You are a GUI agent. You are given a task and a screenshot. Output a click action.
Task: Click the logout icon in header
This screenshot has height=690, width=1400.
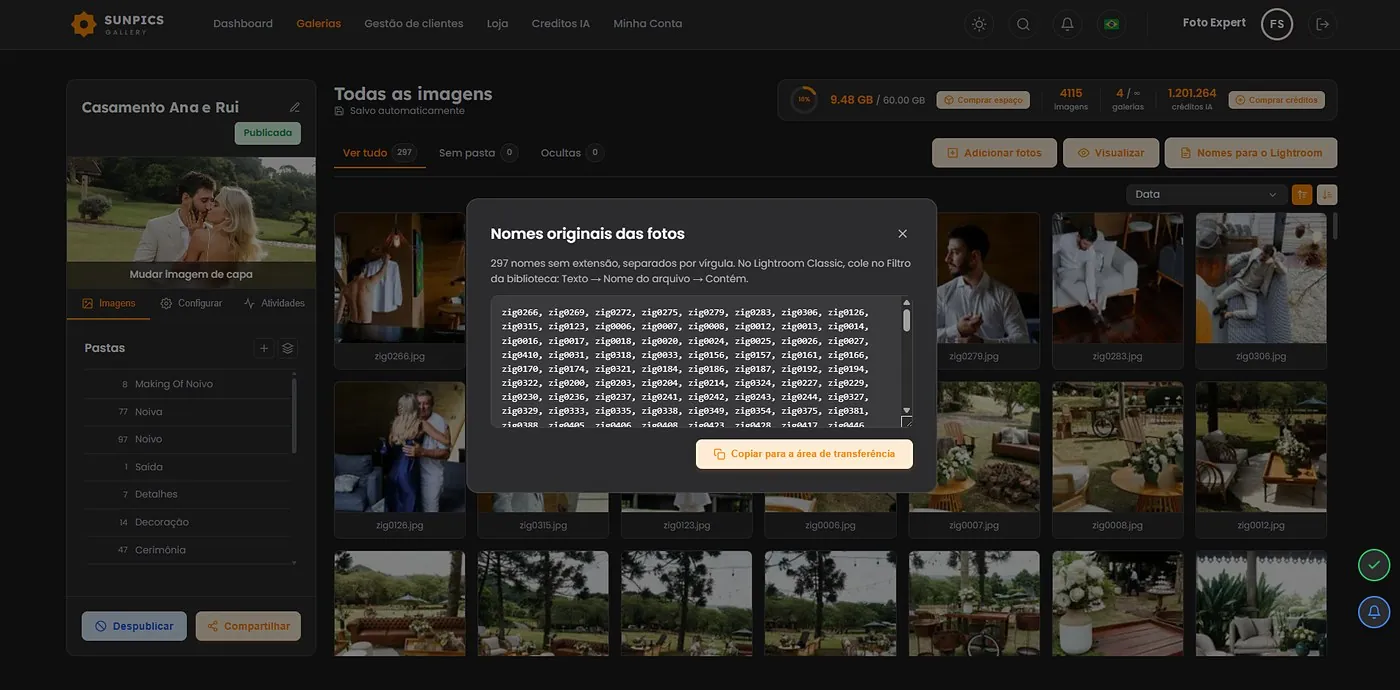point(1323,24)
